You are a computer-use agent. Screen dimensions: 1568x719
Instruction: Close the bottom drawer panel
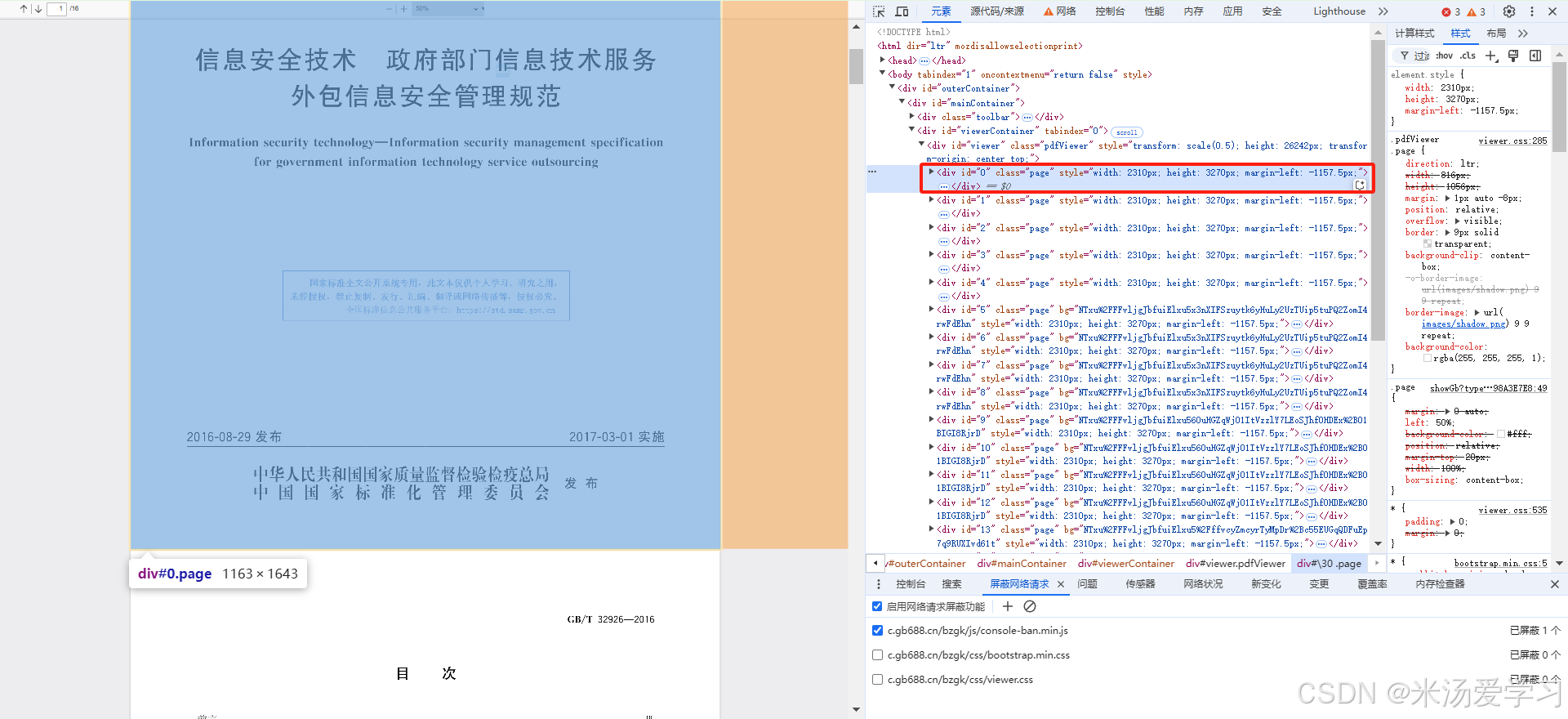pos(1554,584)
